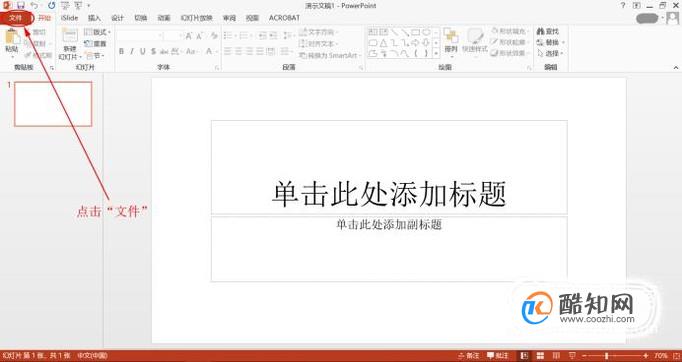The image size is (682, 362).
Task: Open the Change Case (Aa) dropdown
Action: [x=191, y=51]
